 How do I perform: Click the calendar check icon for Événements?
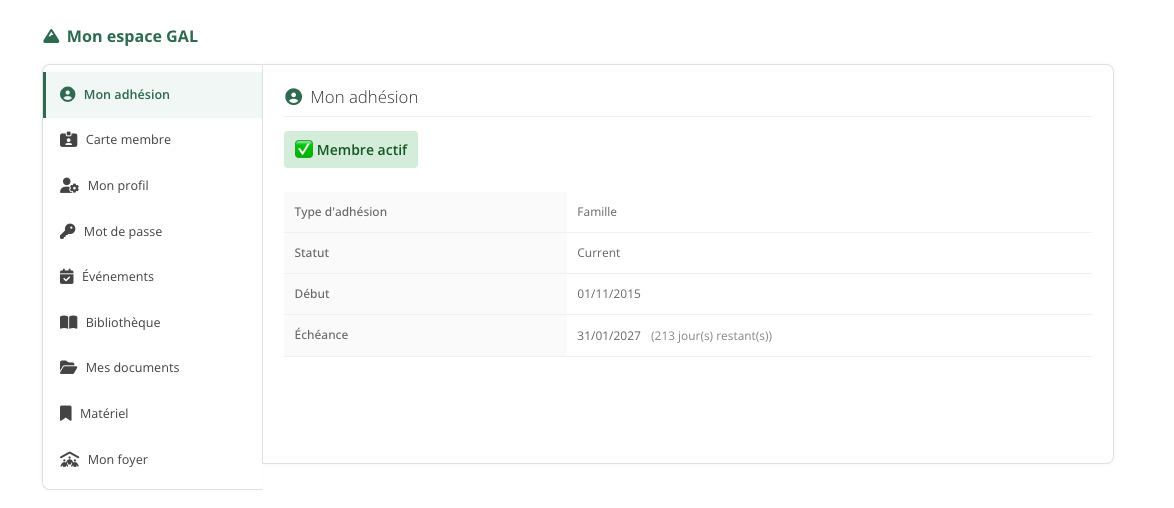[x=67, y=276]
